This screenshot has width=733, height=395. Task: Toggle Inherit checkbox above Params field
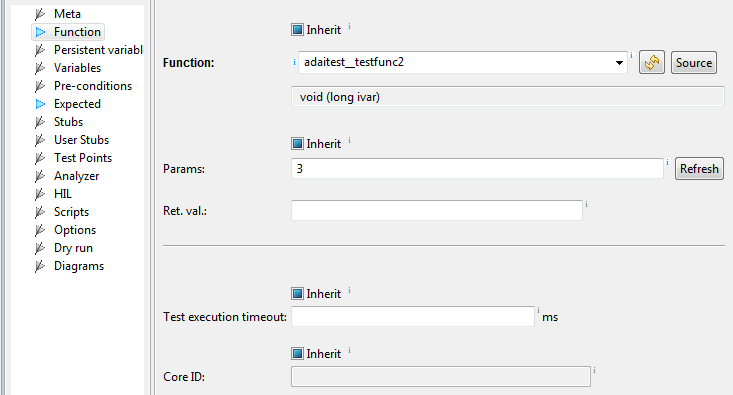(297, 144)
